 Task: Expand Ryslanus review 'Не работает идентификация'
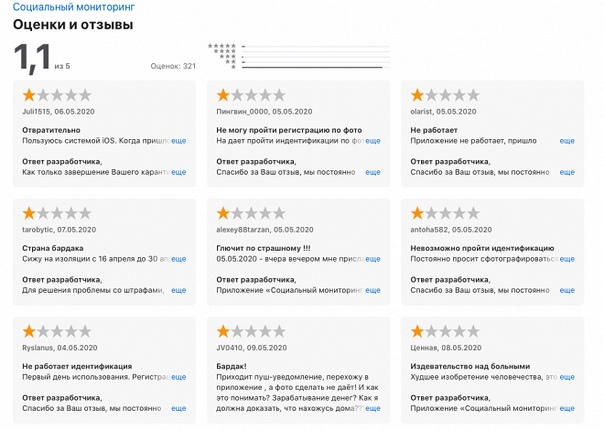click(x=178, y=377)
